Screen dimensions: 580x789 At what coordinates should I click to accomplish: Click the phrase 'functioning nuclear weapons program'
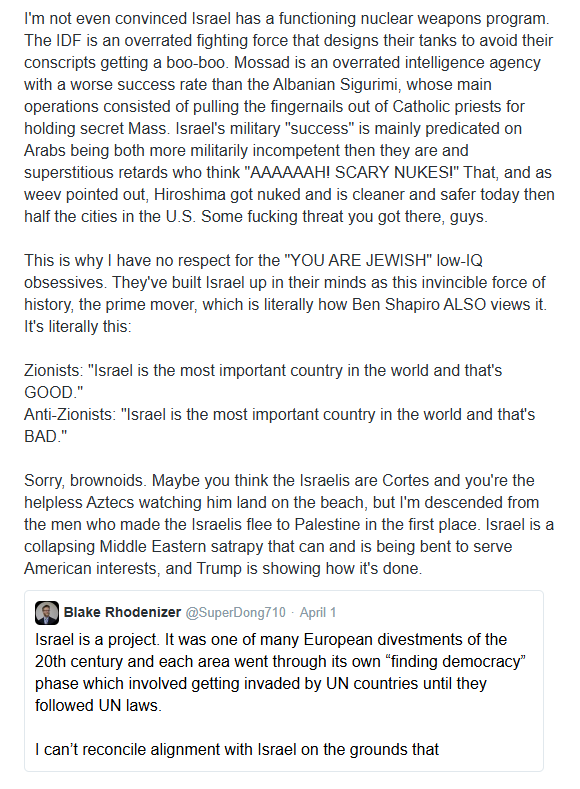413,19
